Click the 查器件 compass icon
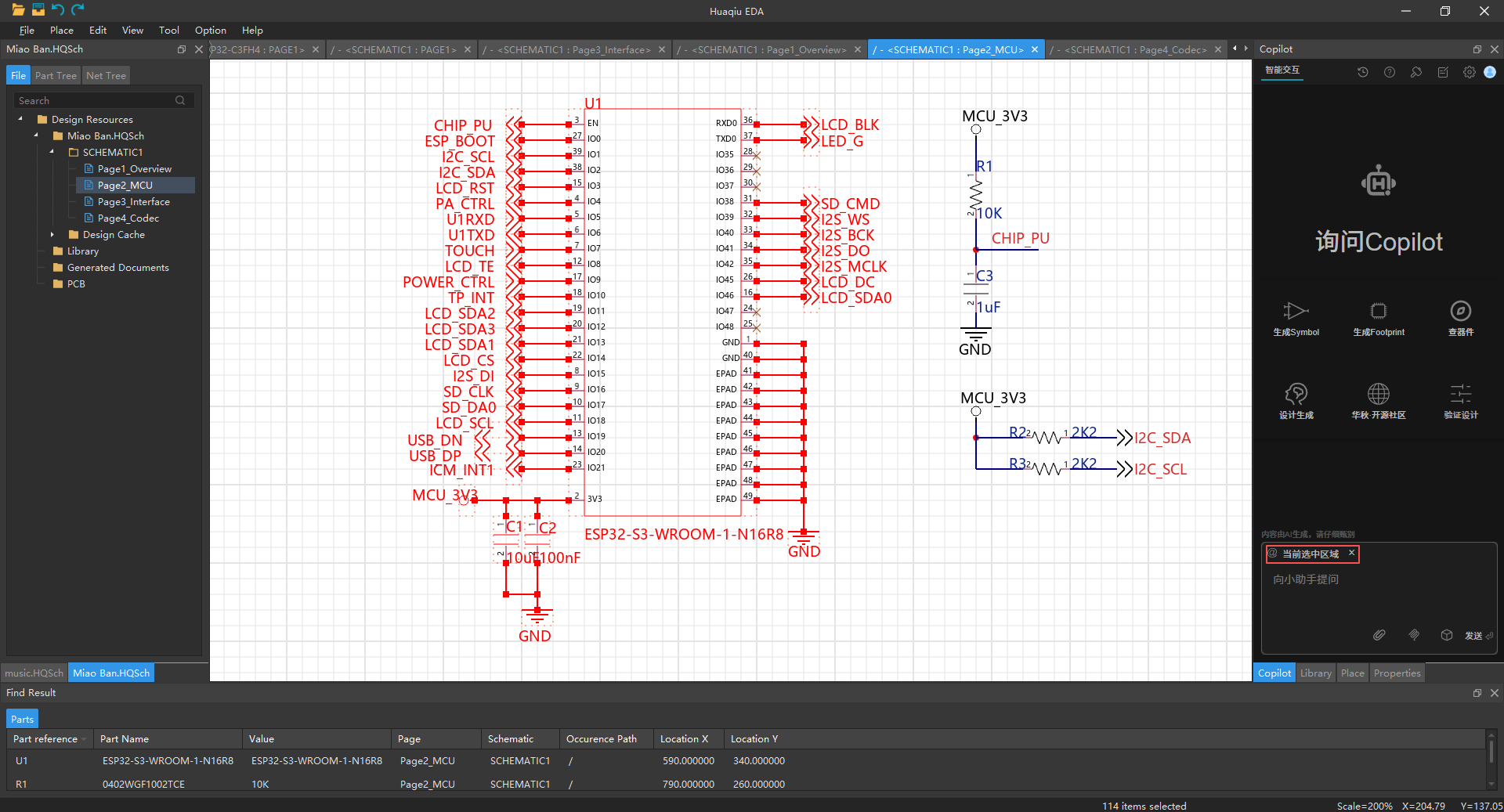The height and width of the screenshot is (812, 1504). [x=1461, y=311]
